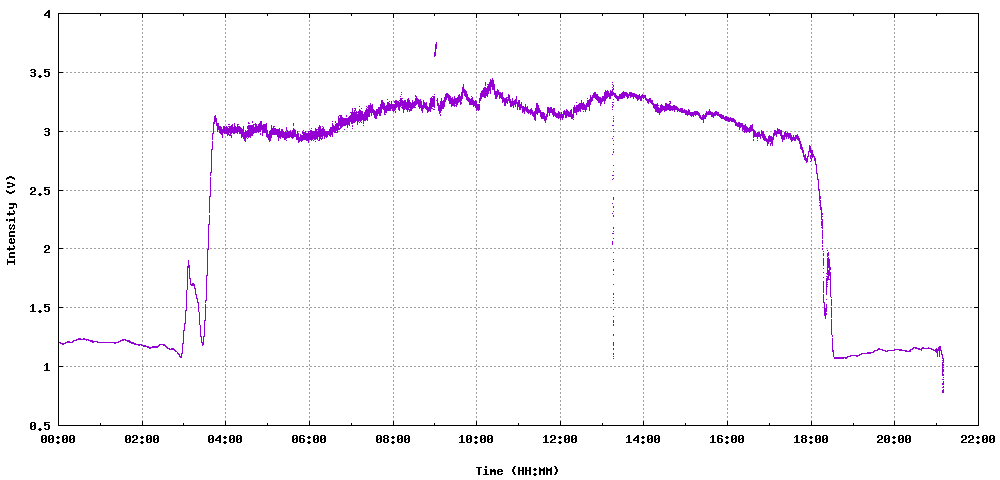Click the x-axis label "20:00"
The height and width of the screenshot is (480, 1000).
tap(894, 440)
